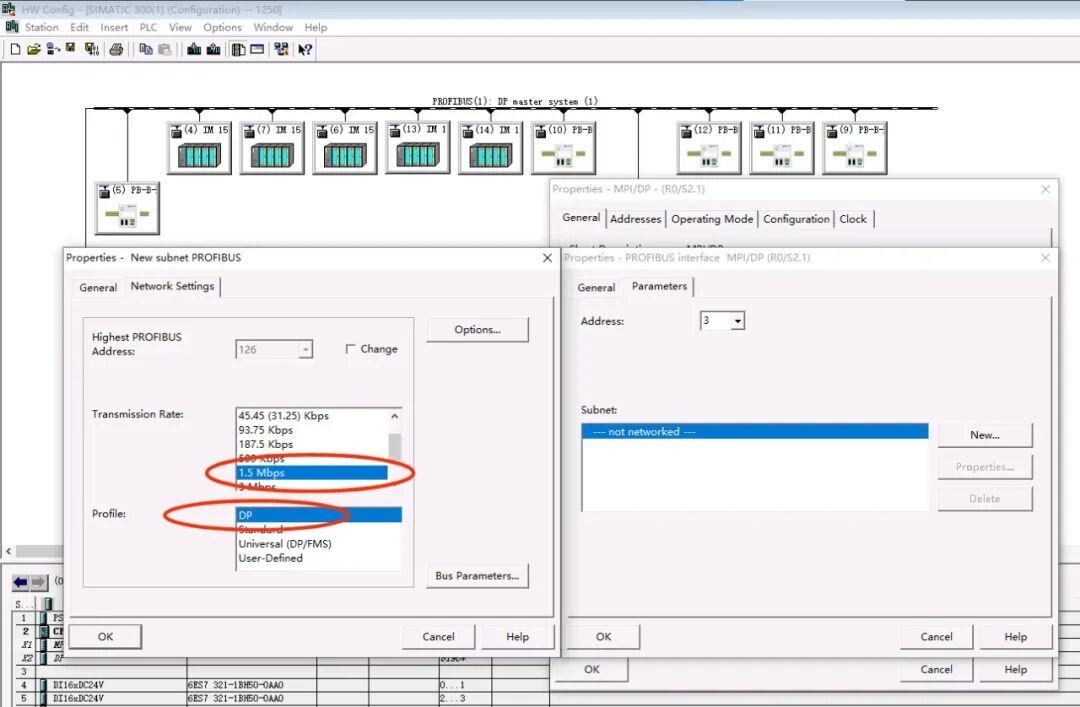Select the '--- not networked ---' subnet entry

click(x=755, y=431)
